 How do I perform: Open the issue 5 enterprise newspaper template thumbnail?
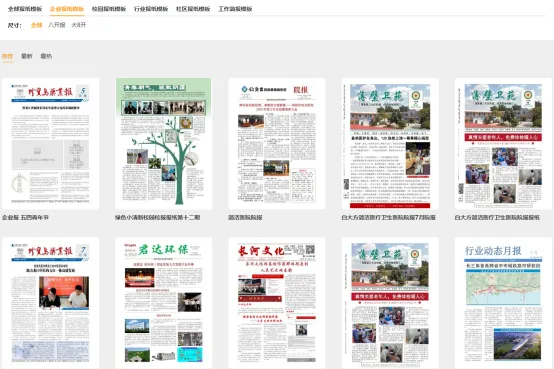click(x=51, y=144)
